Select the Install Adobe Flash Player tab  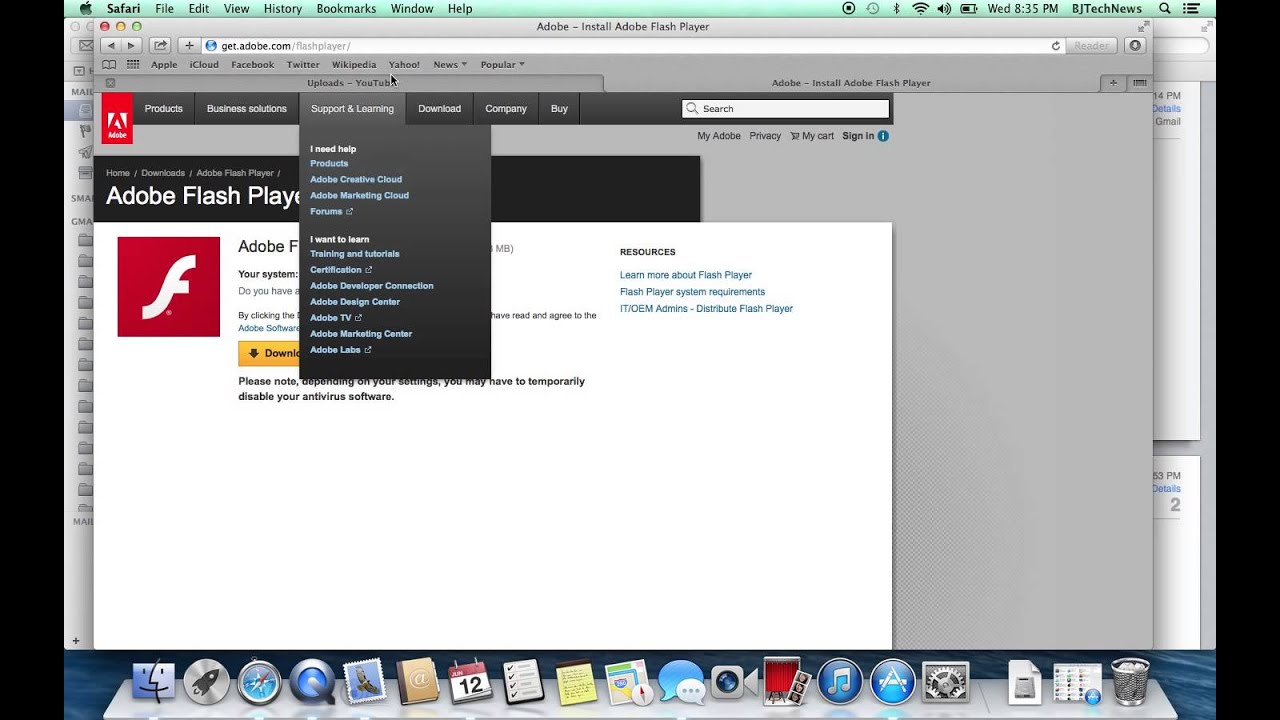[x=851, y=83]
